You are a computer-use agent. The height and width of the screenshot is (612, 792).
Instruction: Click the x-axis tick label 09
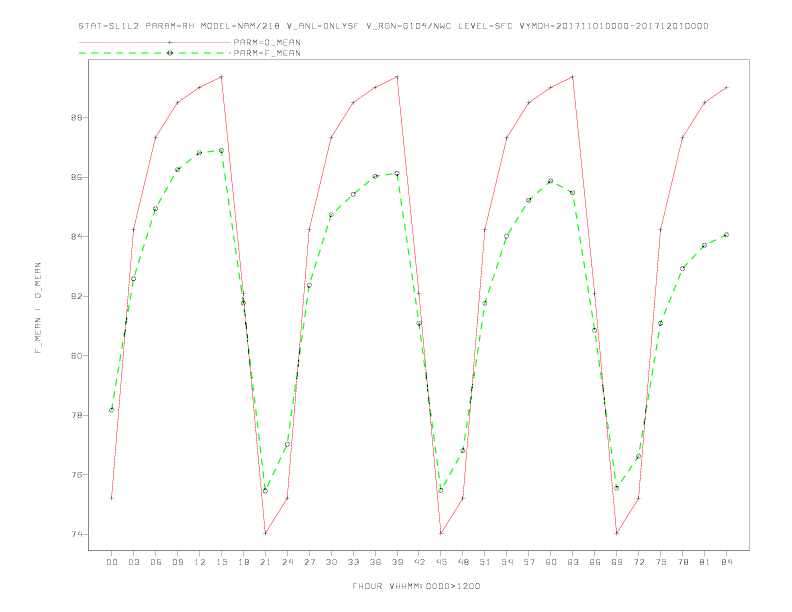178,562
